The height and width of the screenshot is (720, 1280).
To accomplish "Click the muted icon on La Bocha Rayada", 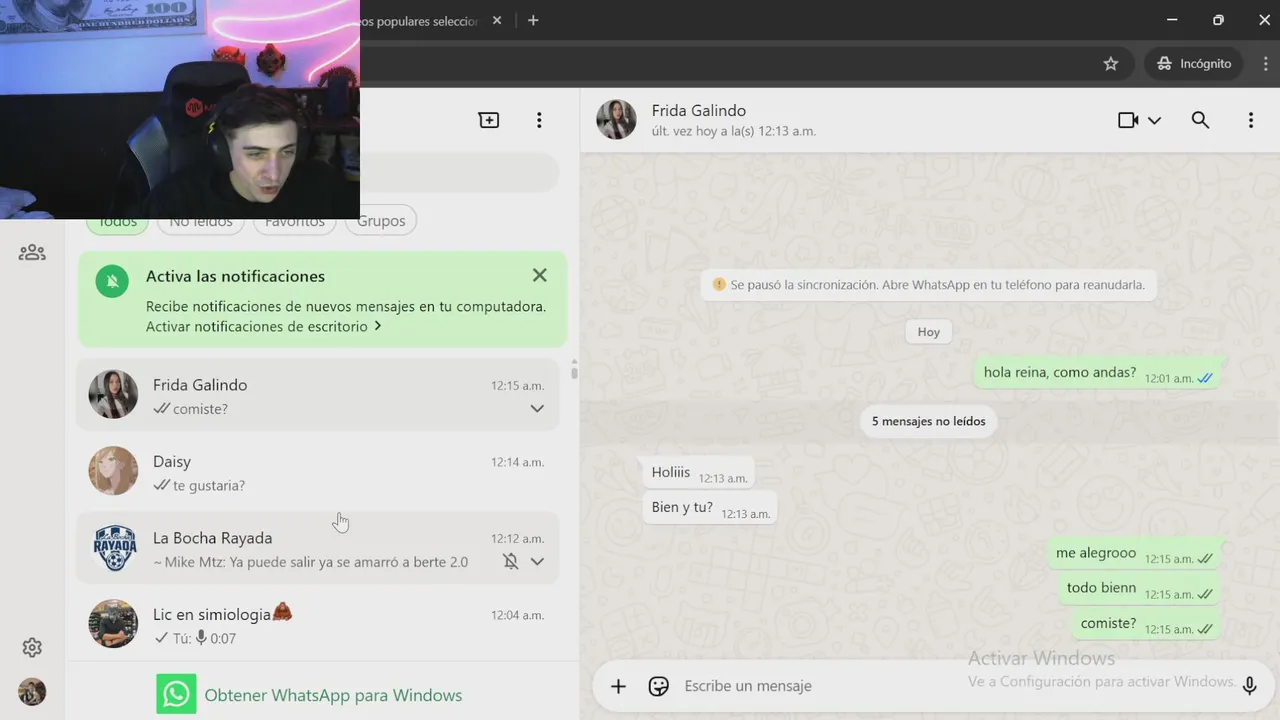I will (510, 561).
